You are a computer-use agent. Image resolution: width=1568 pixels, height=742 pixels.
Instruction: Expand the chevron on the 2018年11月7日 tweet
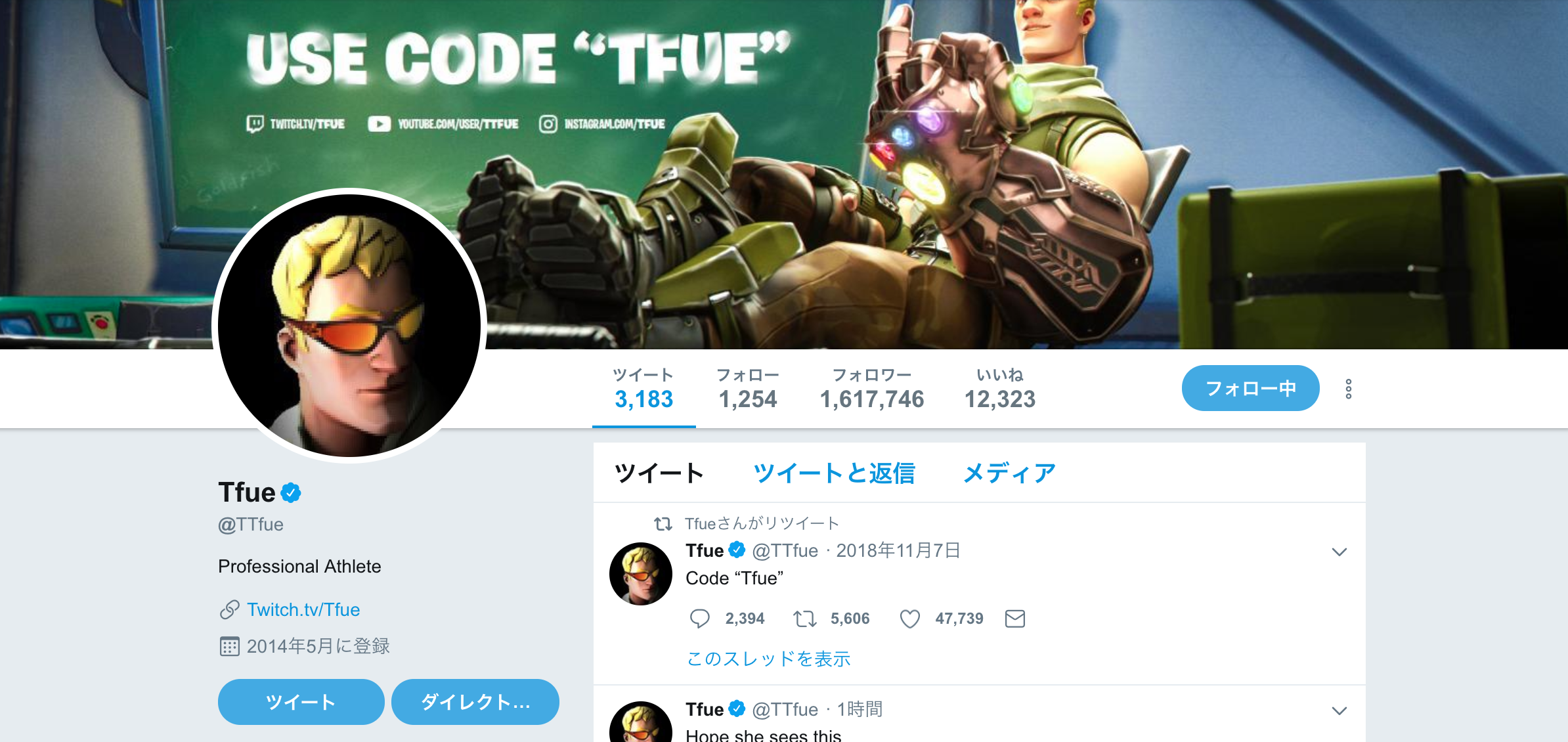(x=1339, y=552)
